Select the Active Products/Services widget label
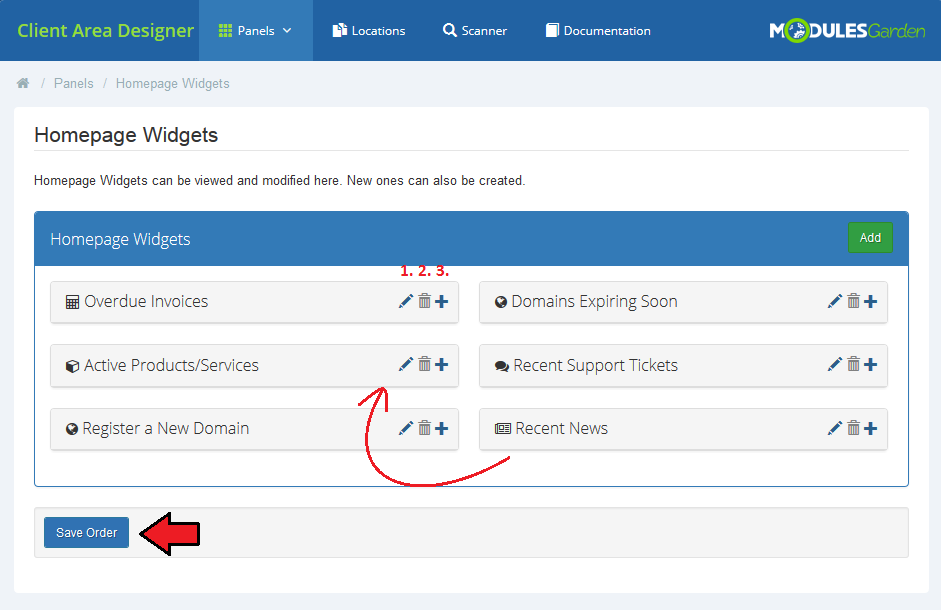Viewport: 941px width, 610px height. 171,365
